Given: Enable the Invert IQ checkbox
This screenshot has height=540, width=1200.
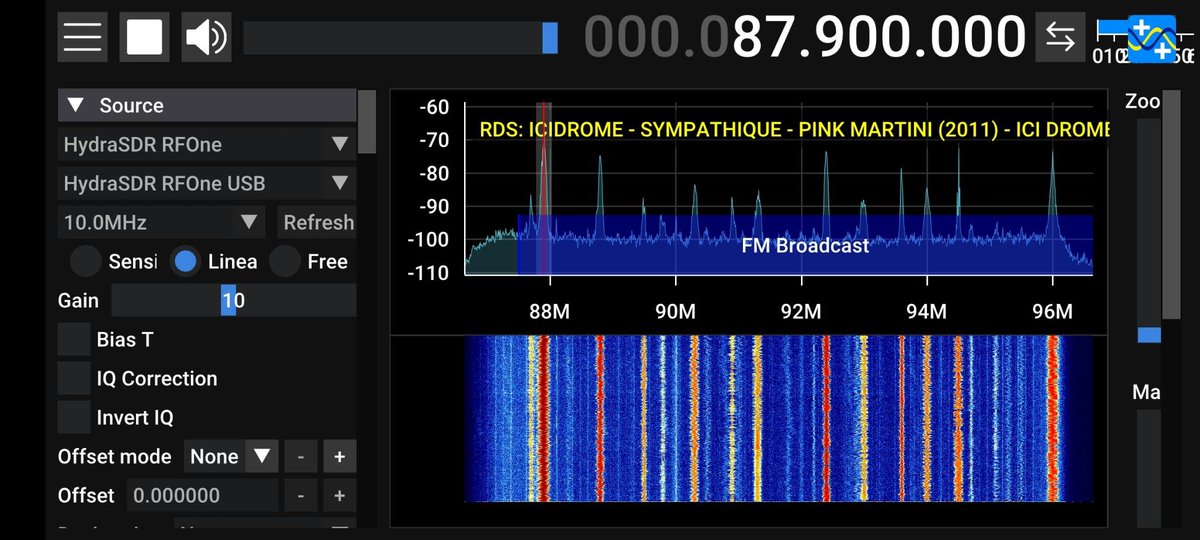Looking at the screenshot, I should (74, 417).
